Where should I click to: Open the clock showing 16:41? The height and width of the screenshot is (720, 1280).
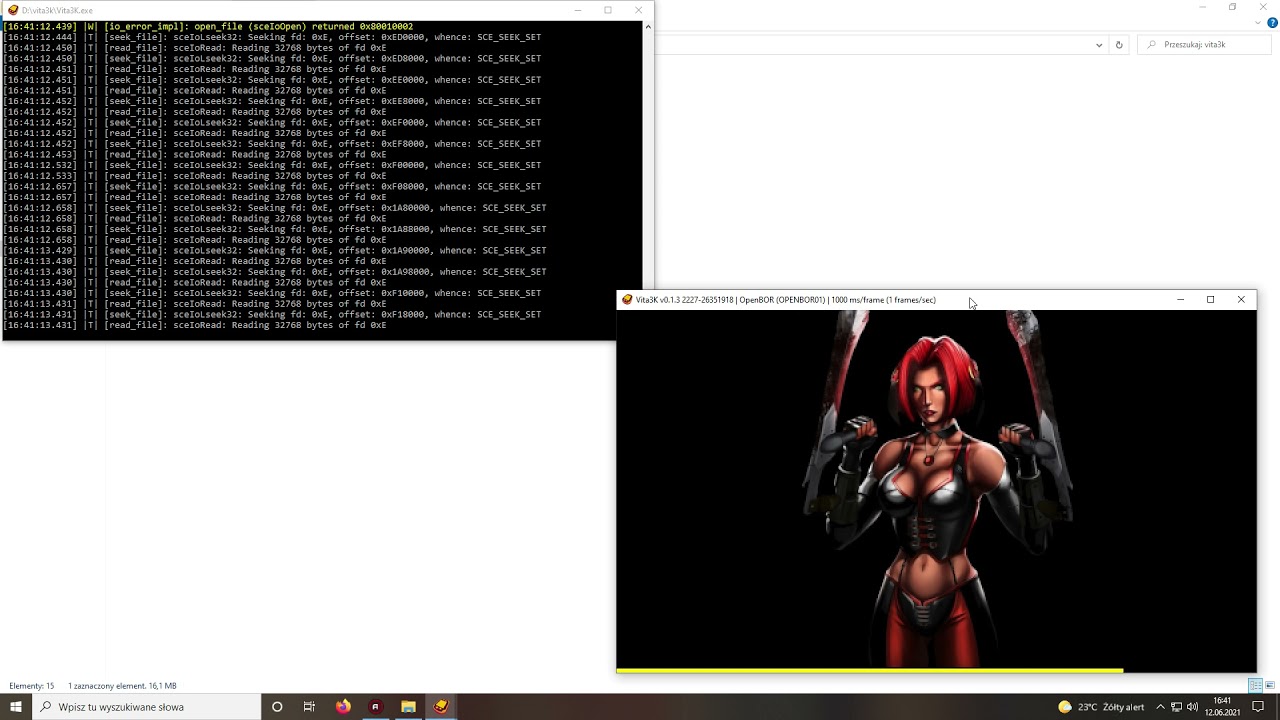[1222, 706]
